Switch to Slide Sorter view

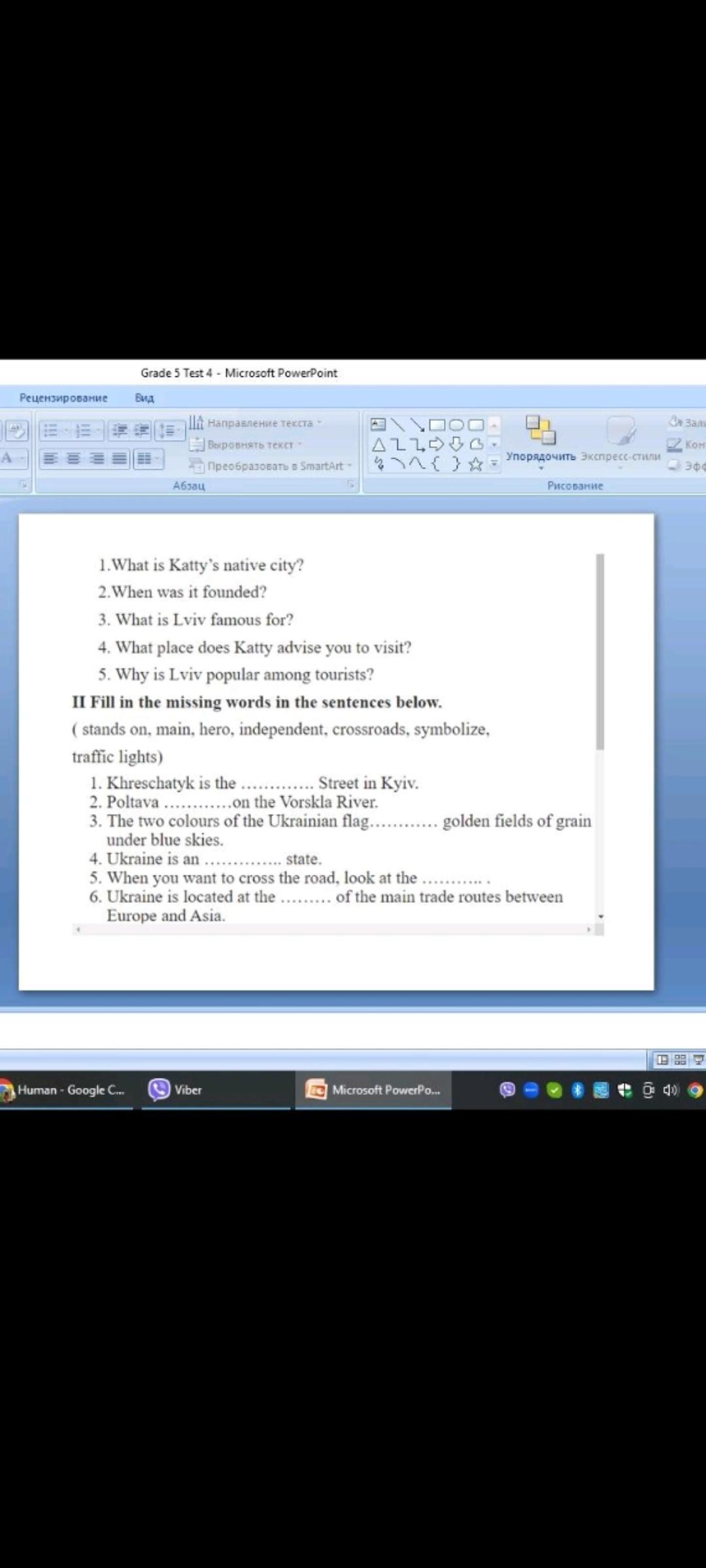[x=680, y=1060]
